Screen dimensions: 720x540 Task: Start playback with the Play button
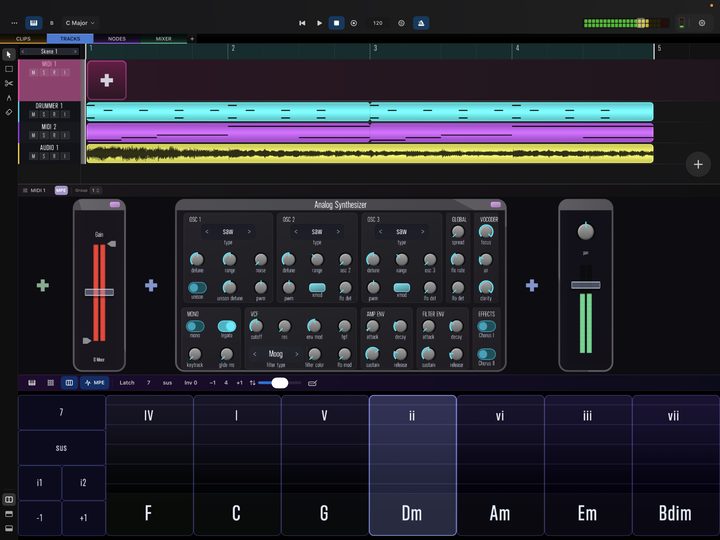click(319, 23)
